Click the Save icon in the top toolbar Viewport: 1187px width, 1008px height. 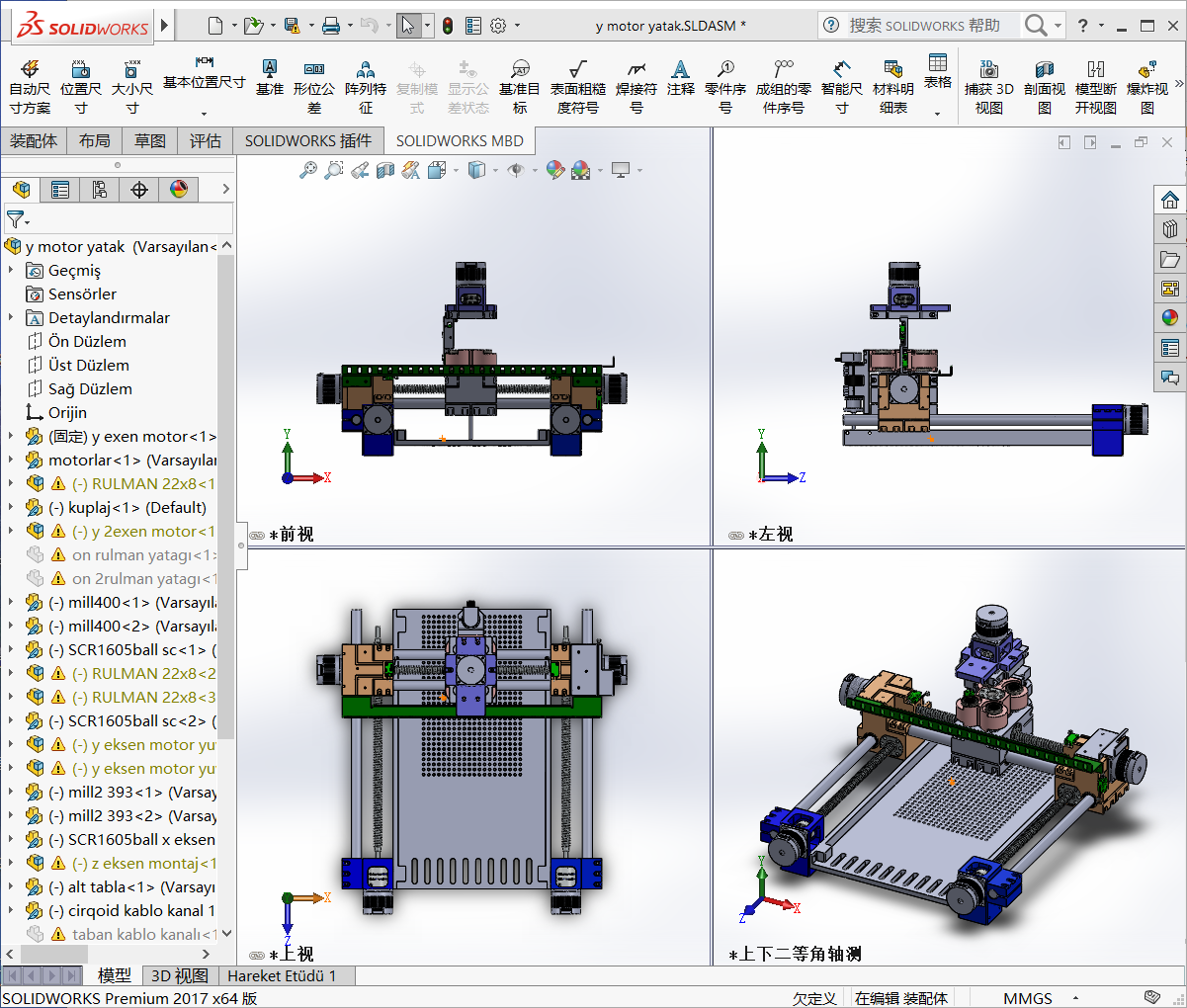(x=292, y=26)
